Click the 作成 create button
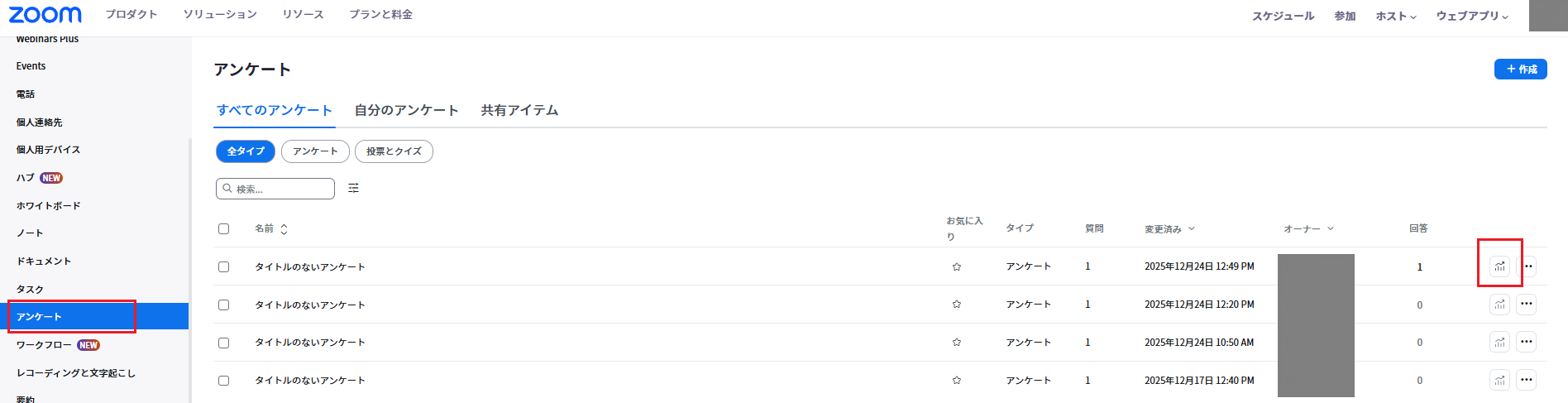 (x=1520, y=69)
